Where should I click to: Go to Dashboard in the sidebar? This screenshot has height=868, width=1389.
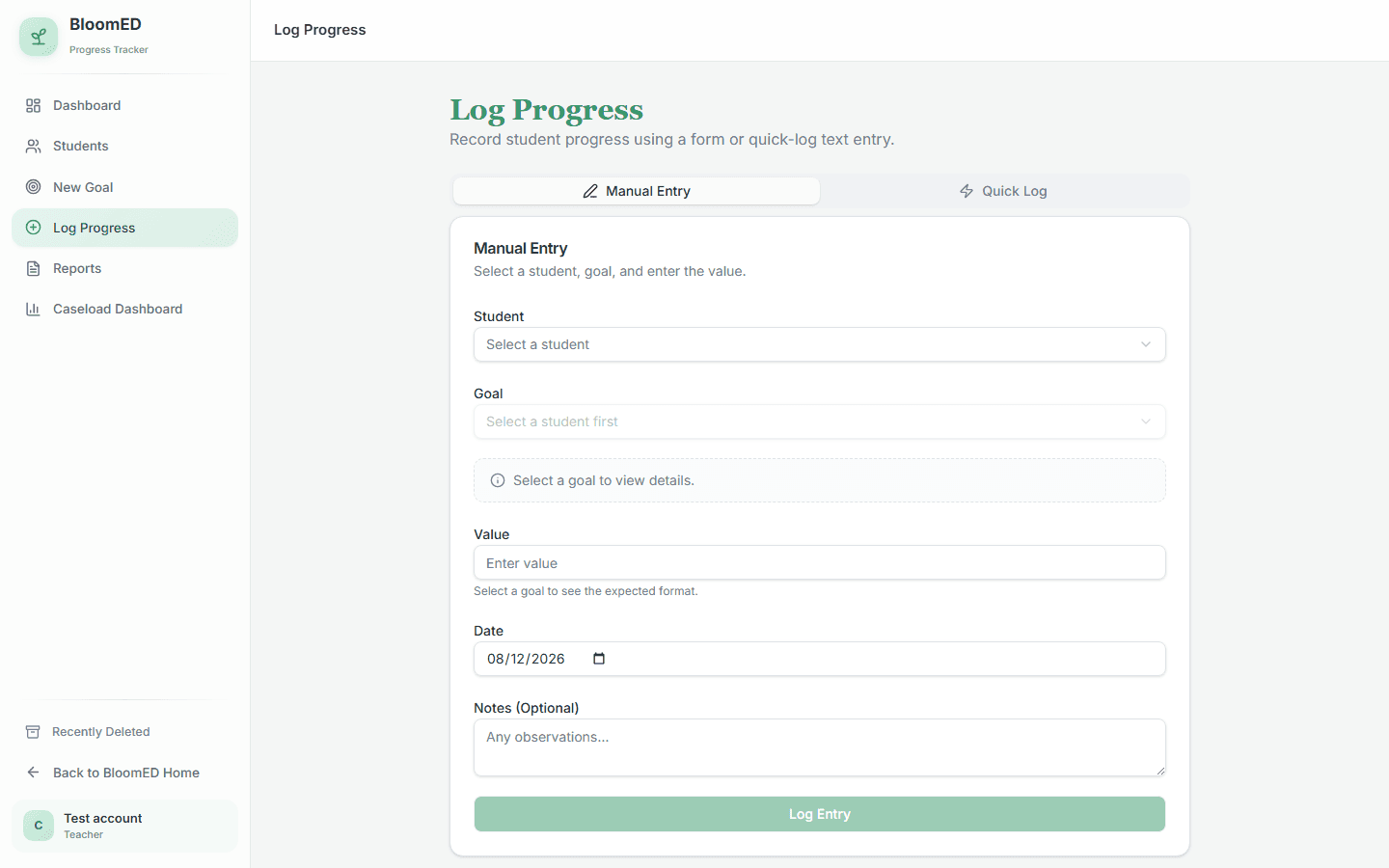[x=124, y=106]
